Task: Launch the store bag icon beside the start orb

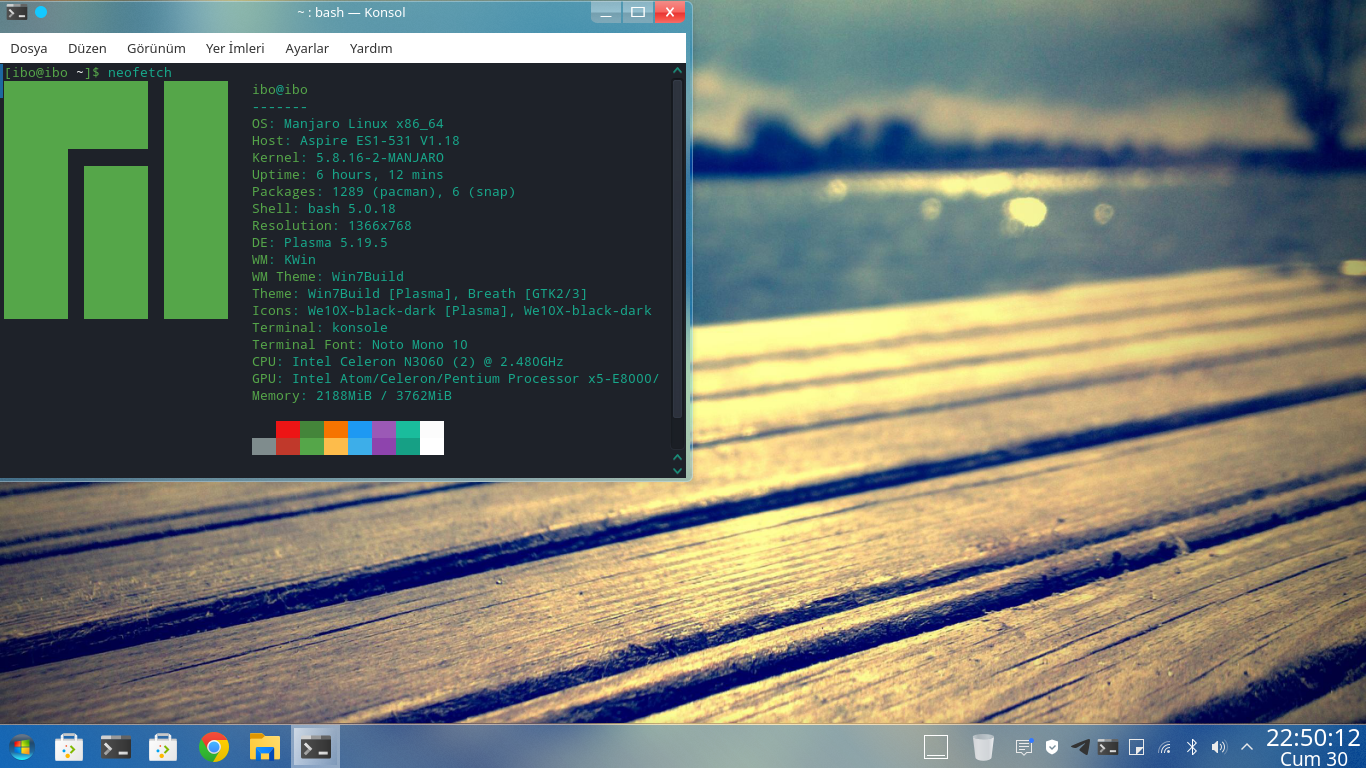Action: (x=68, y=747)
